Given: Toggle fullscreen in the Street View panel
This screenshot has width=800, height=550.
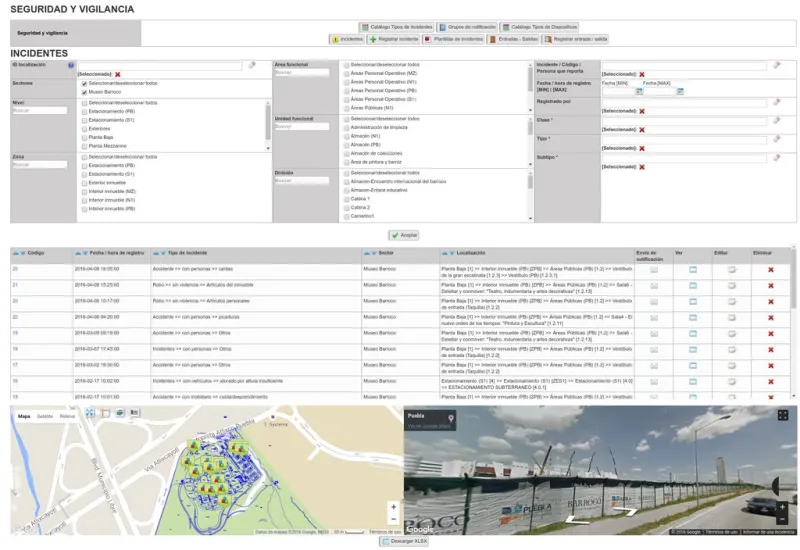Looking at the screenshot, I should click(x=783, y=415).
